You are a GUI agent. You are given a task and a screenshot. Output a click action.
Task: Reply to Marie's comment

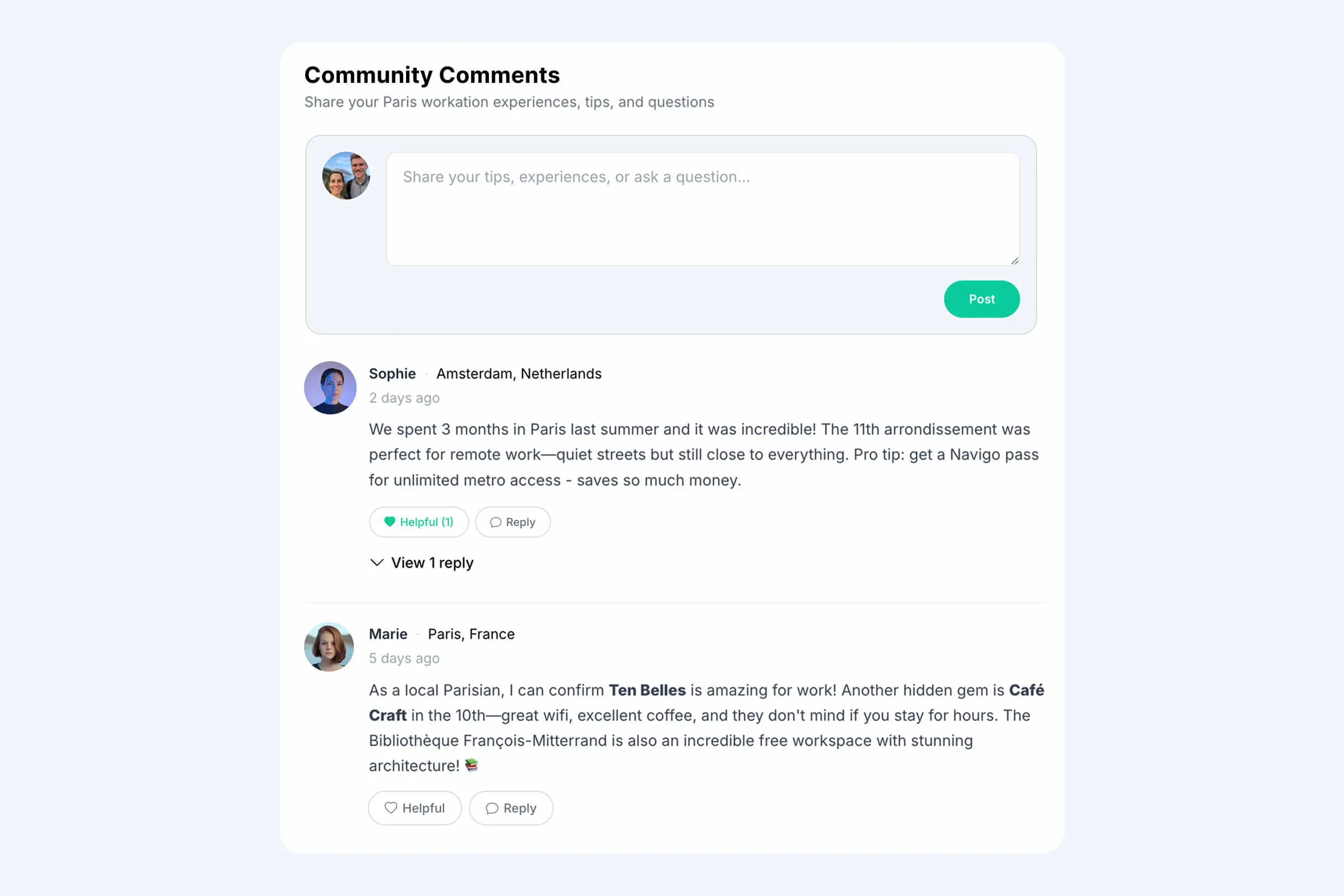click(510, 808)
